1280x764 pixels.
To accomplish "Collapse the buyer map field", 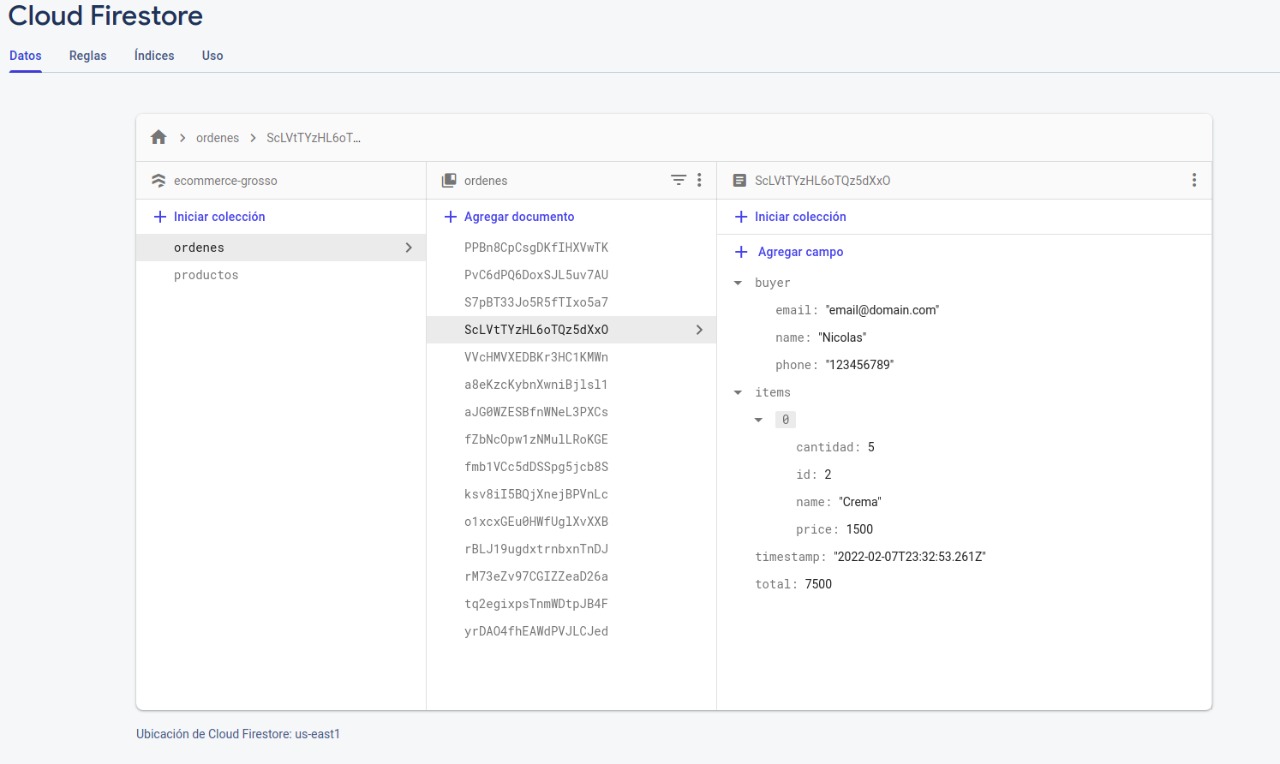I will pyautogui.click(x=738, y=283).
